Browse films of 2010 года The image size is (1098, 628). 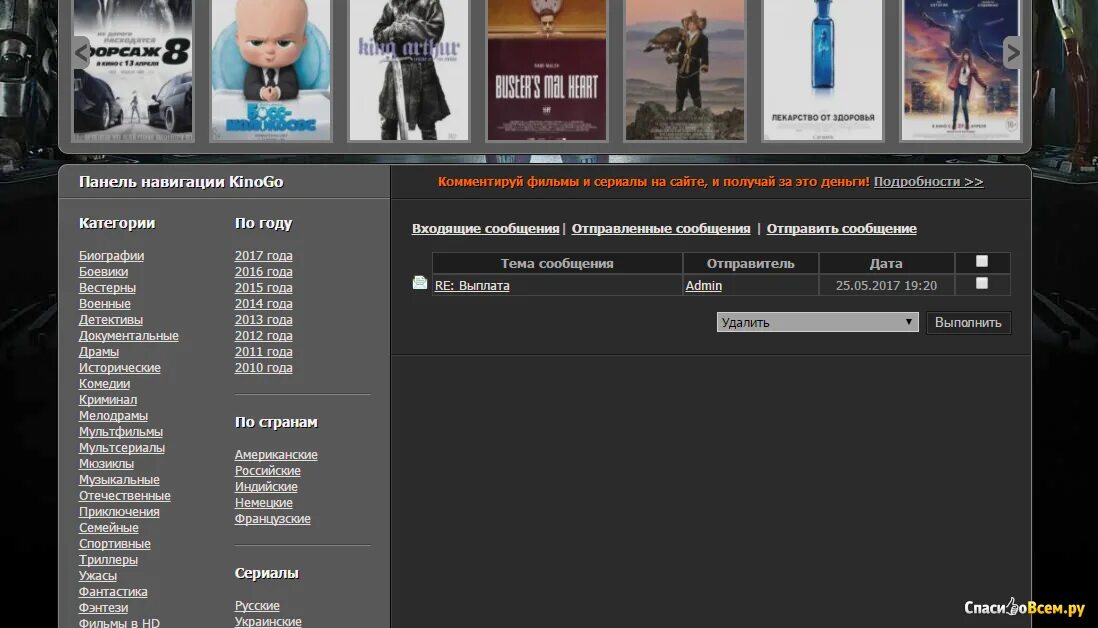(x=263, y=368)
